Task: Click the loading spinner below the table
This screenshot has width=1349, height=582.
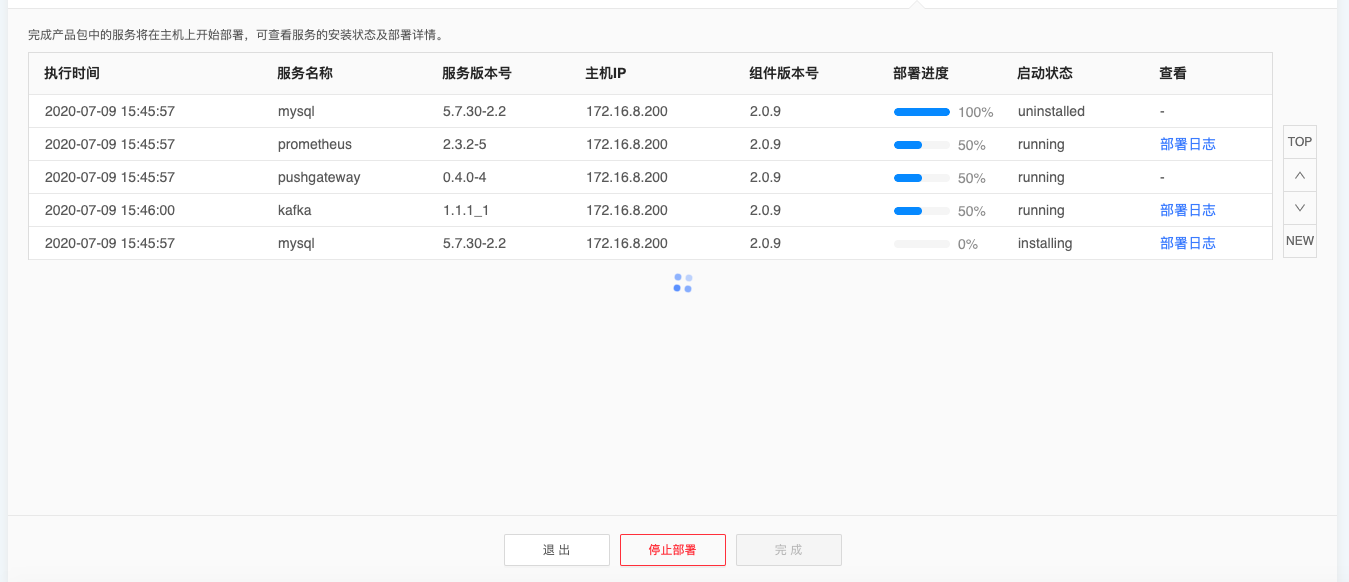Action: point(683,283)
